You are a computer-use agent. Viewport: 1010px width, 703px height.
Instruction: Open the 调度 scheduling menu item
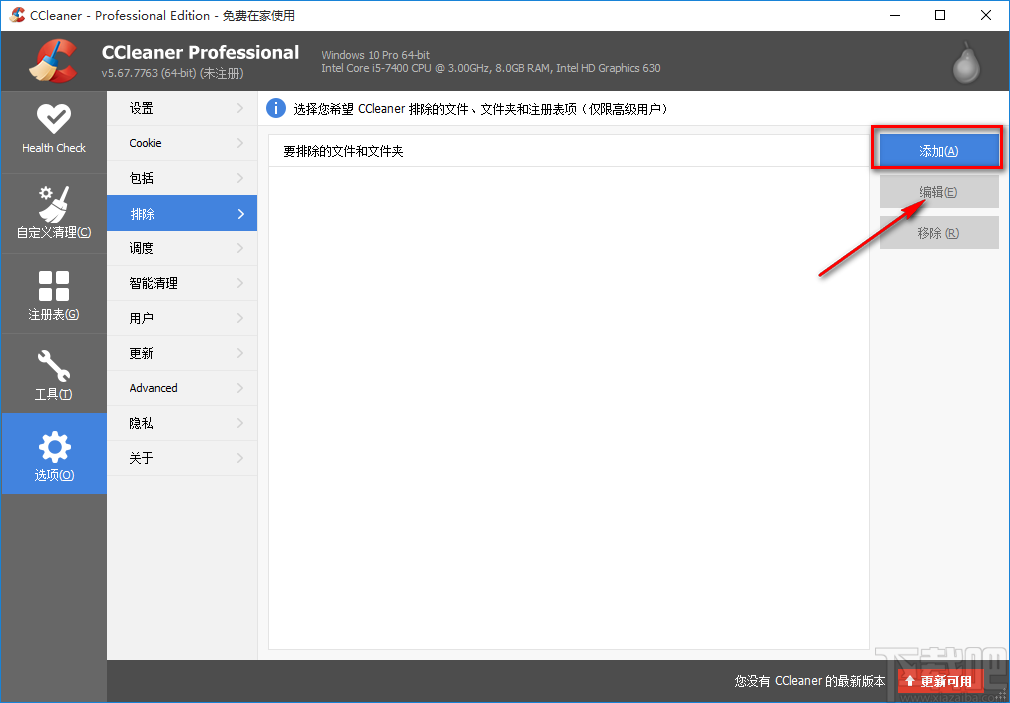pyautogui.click(x=182, y=248)
